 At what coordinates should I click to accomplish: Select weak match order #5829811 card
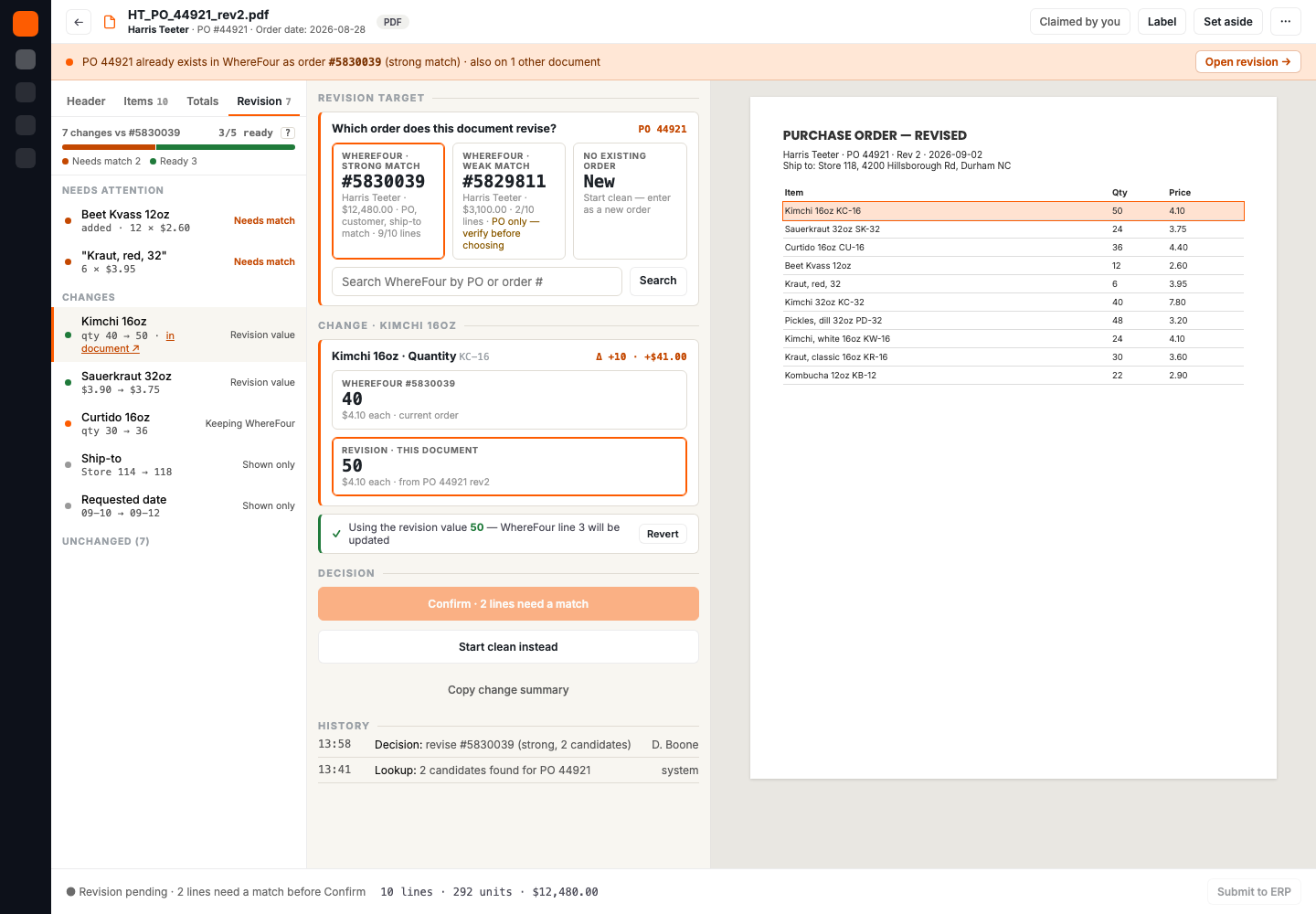(509, 201)
